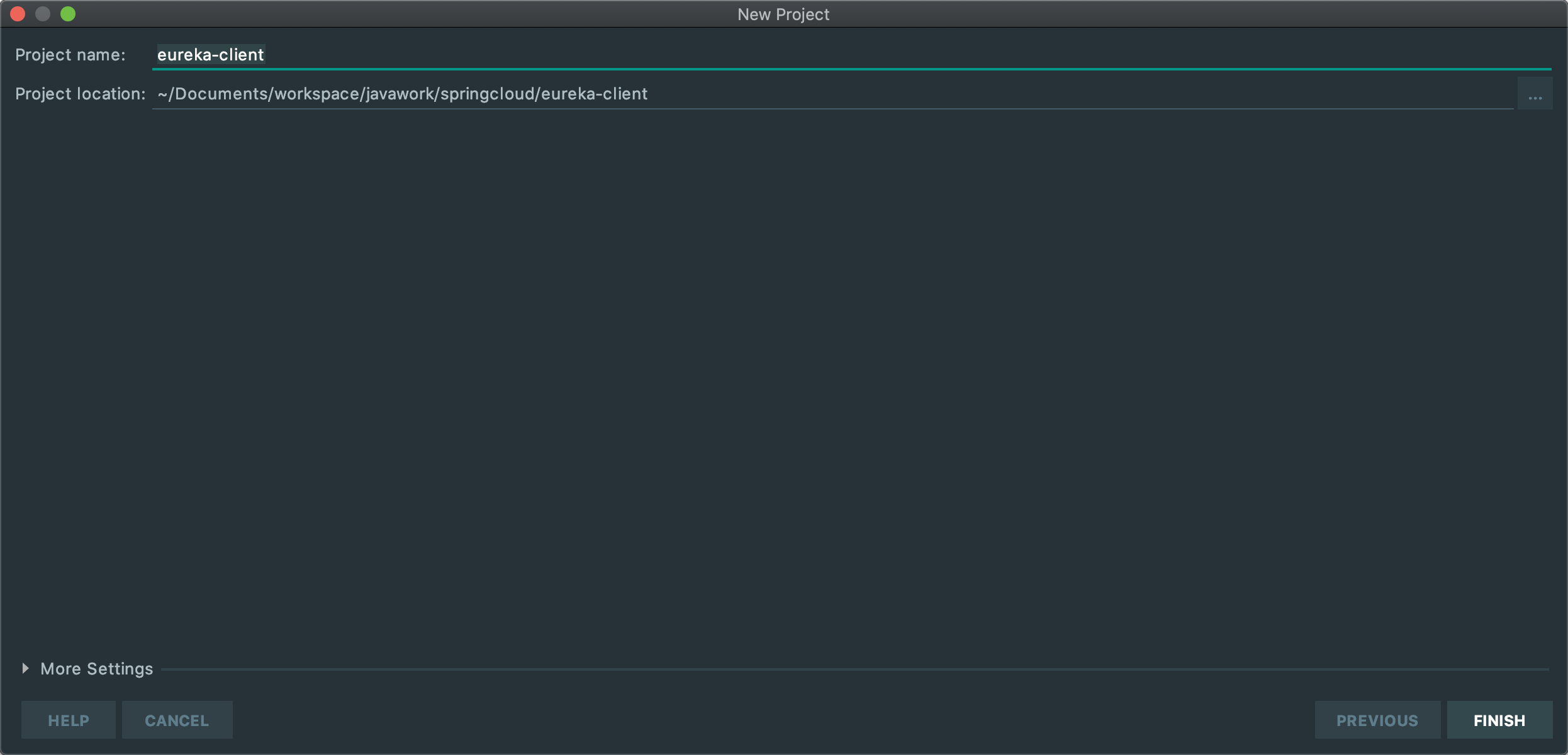
Task: Click the gray minimize window button
Action: point(43,14)
